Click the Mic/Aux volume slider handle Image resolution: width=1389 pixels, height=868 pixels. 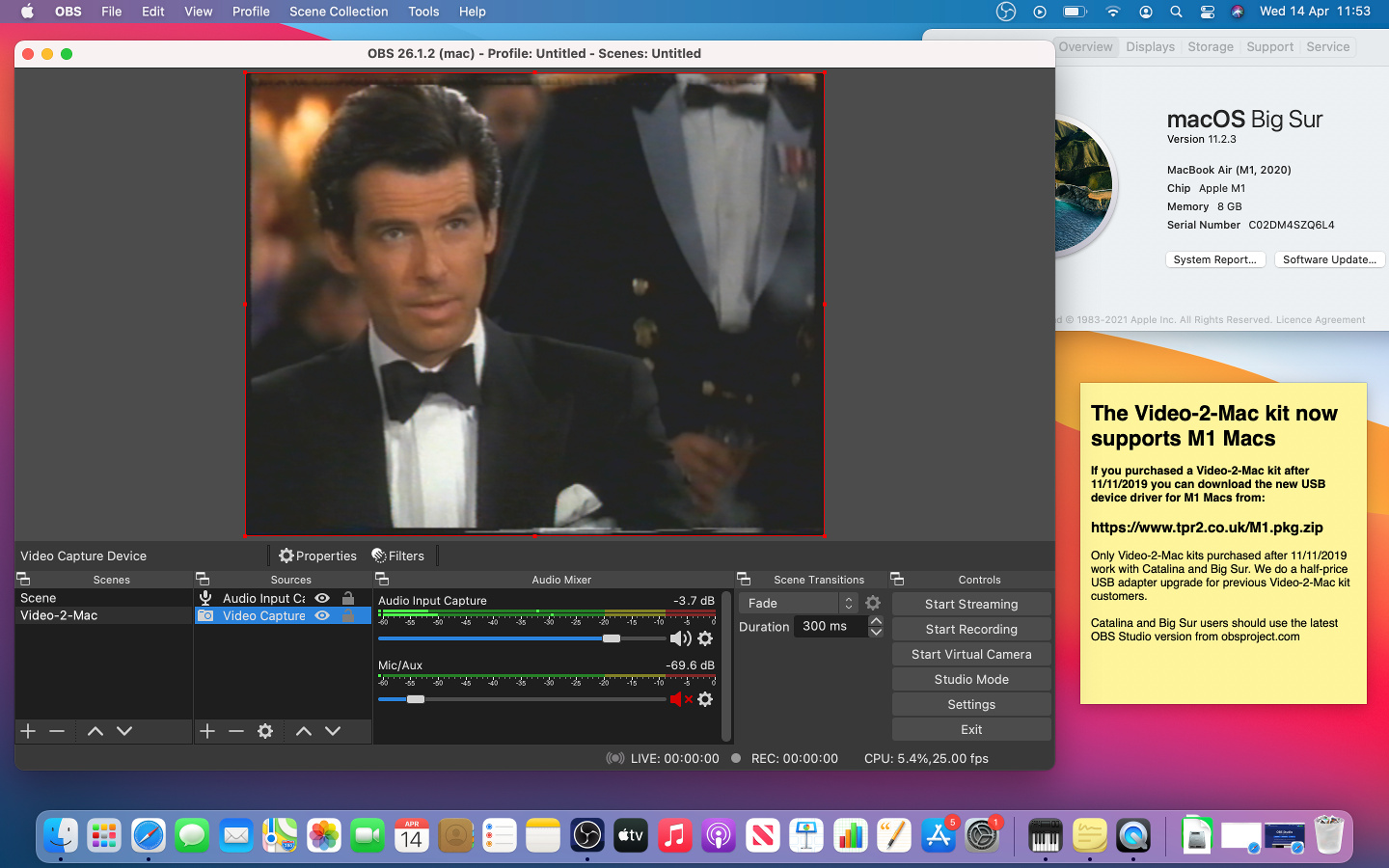(416, 699)
